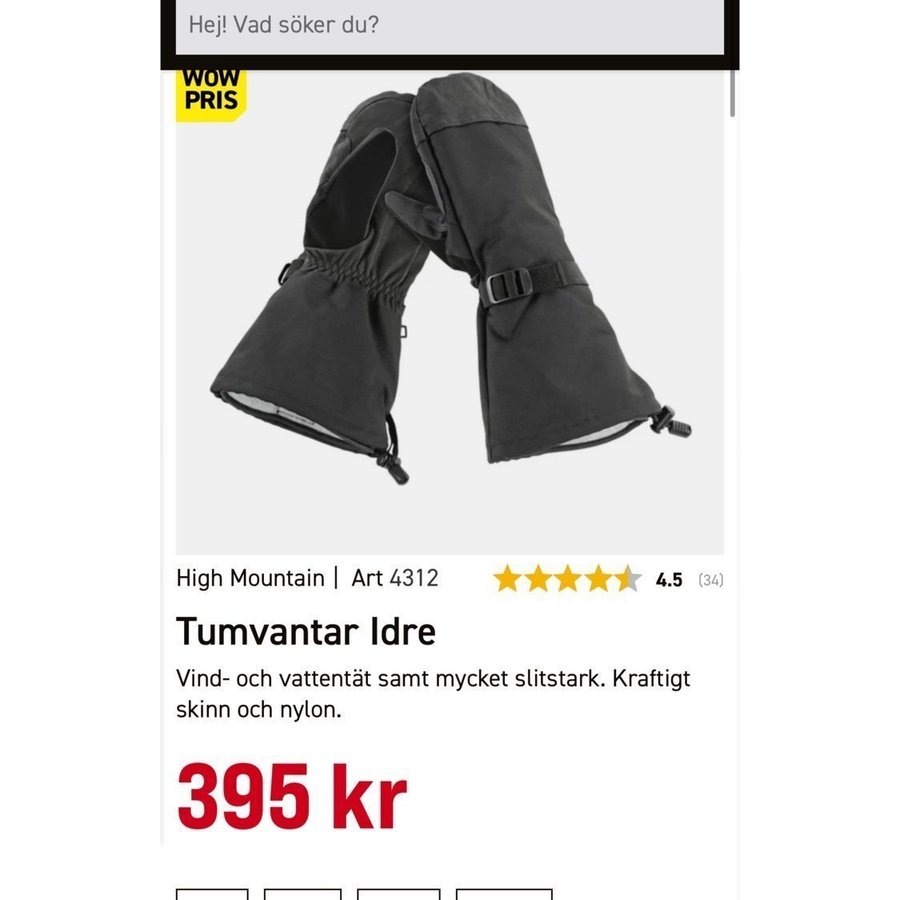Click the half-filled fifth rating star
Viewport: 900px width, 900px height.
[x=629, y=579]
